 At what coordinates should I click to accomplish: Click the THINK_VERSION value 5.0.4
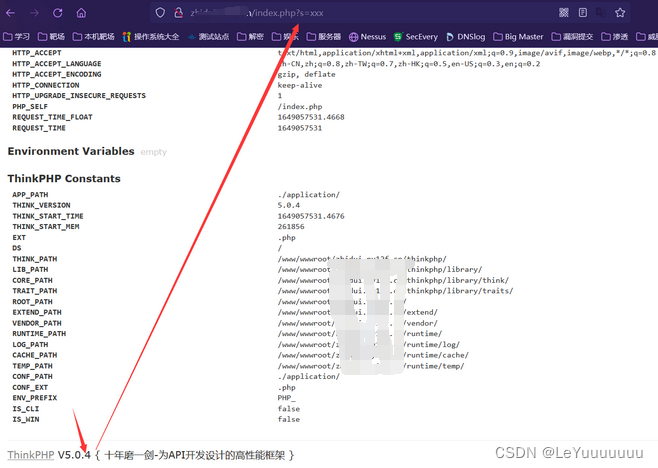289,205
